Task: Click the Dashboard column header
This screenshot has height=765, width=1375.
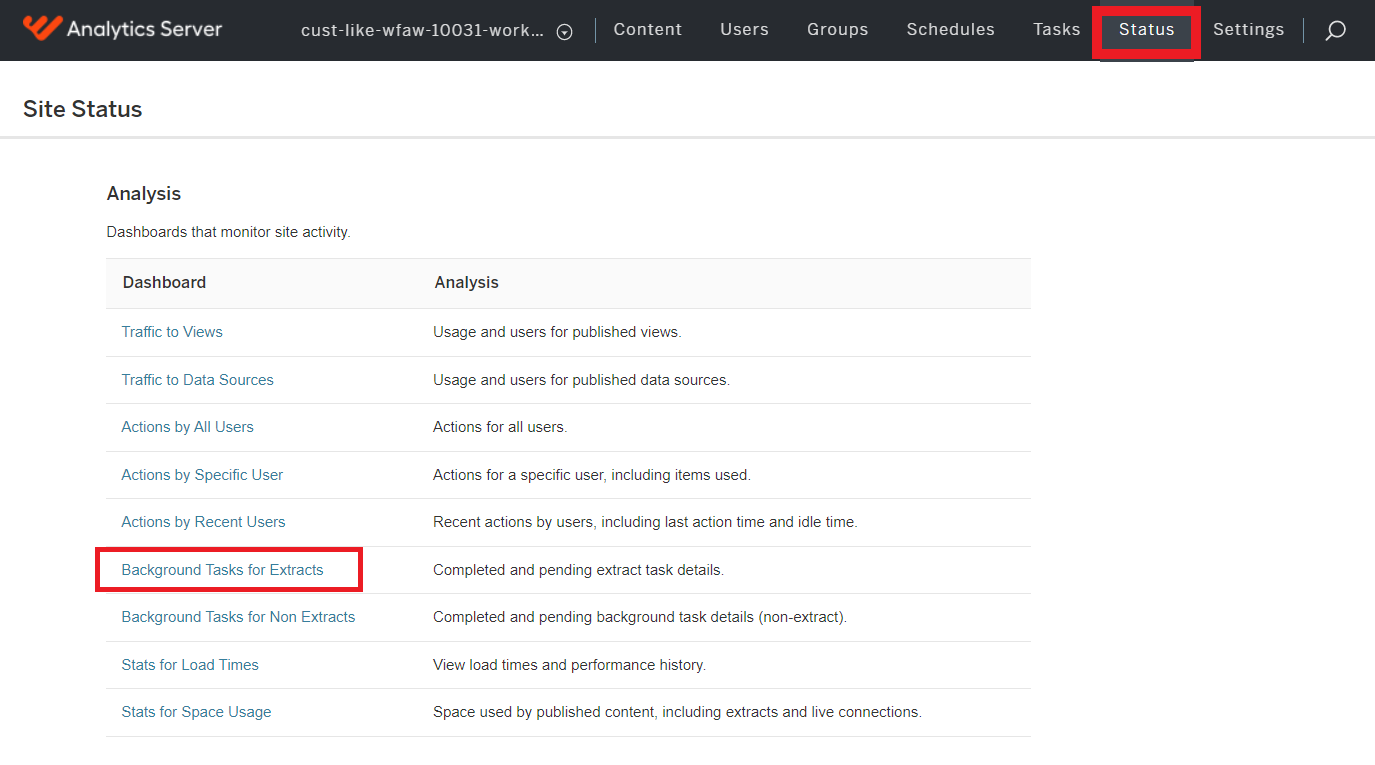Action: (x=164, y=283)
